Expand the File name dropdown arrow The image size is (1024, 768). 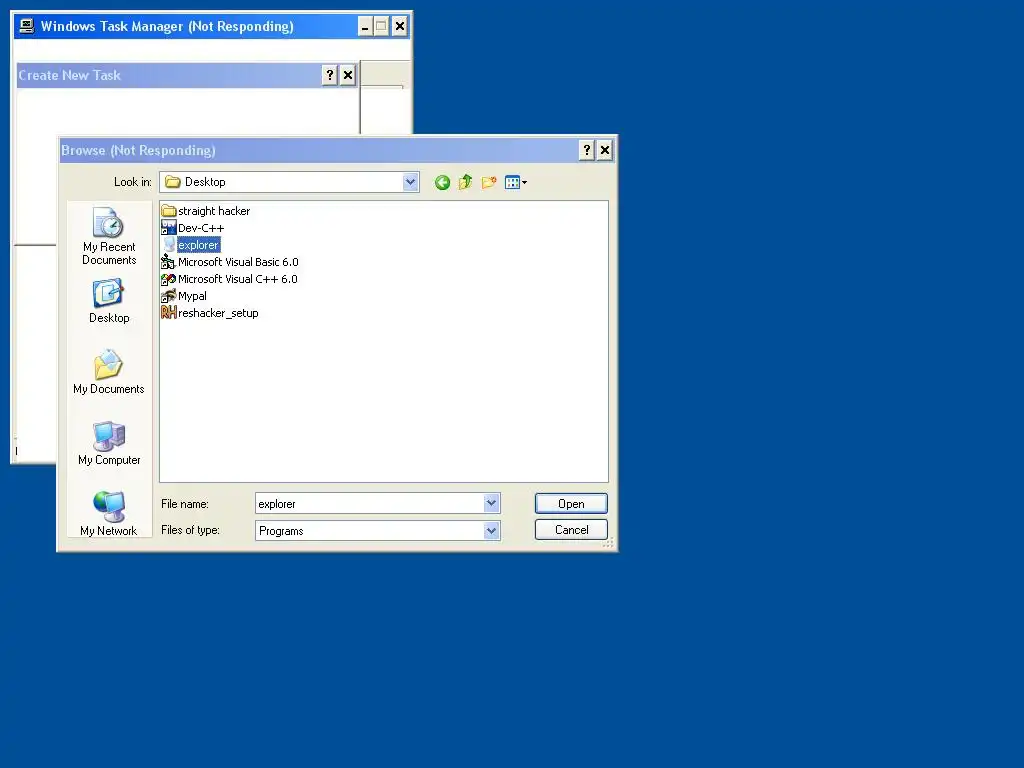[x=491, y=504]
